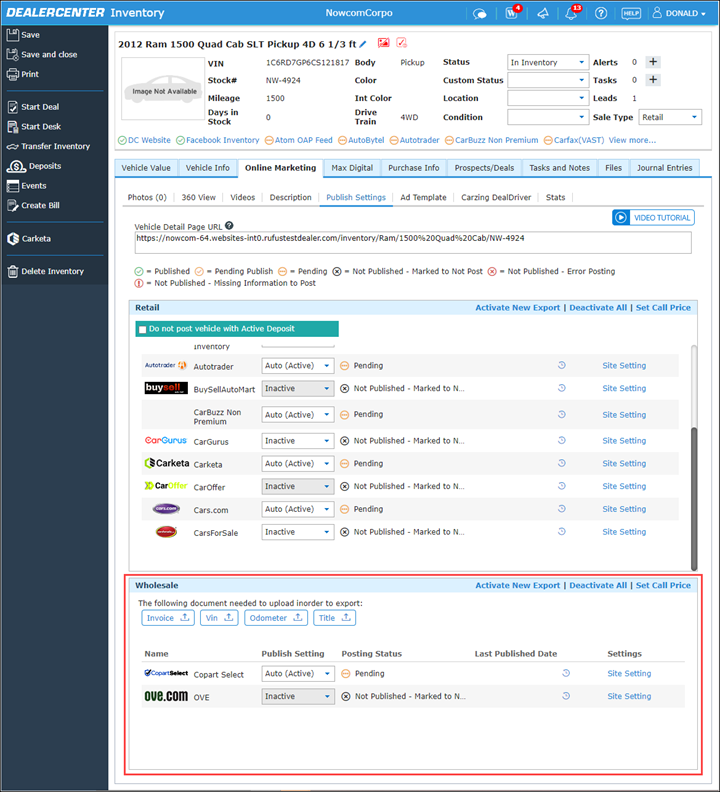Click the VIDEO TUTORIAL button

(653, 218)
